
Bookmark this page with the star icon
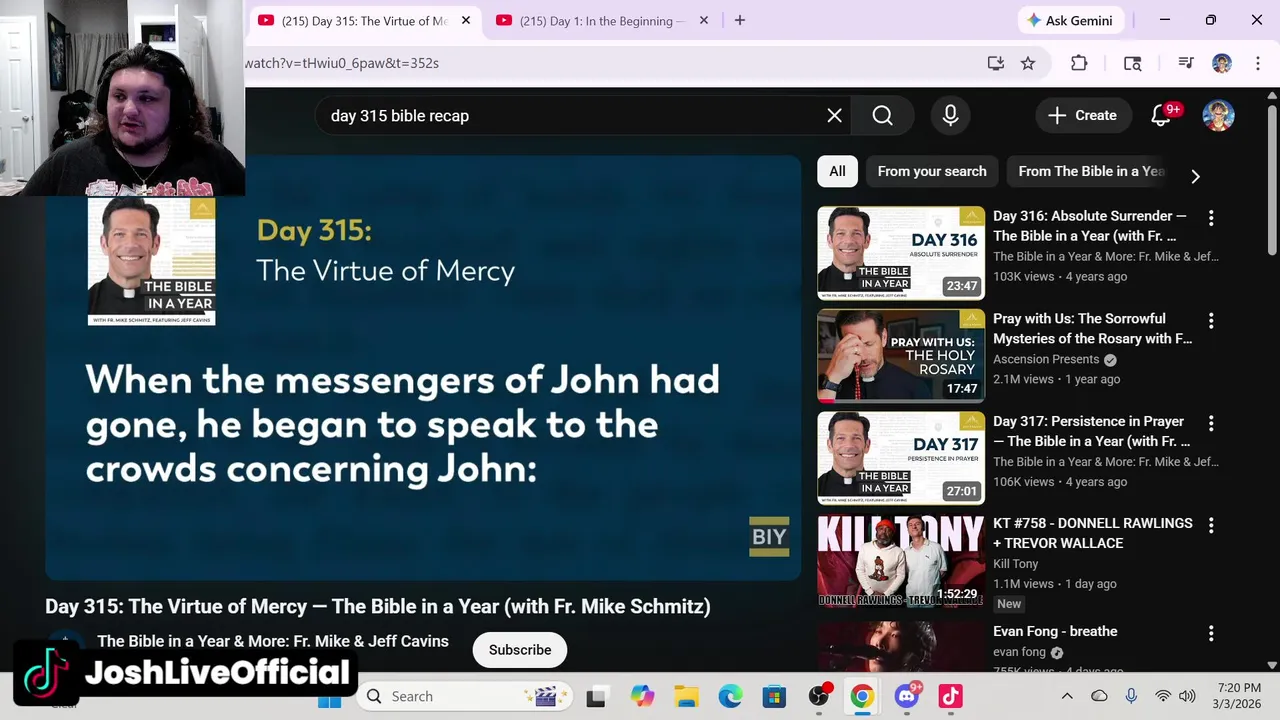[x=1028, y=63]
